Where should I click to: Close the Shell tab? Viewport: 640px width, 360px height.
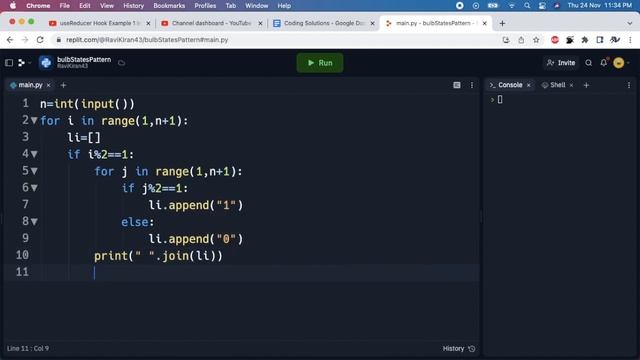pyautogui.click(x=571, y=85)
